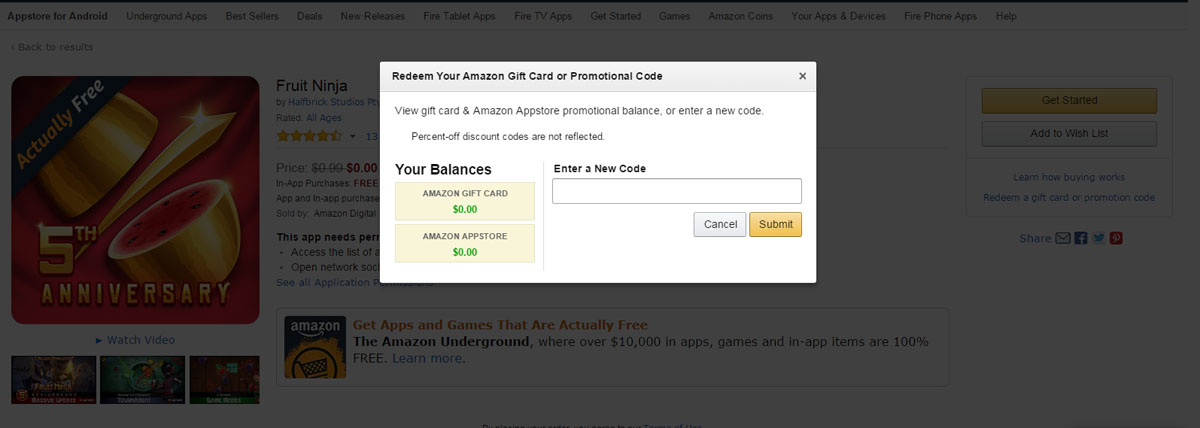This screenshot has width=1200, height=428.
Task: Open the first screenshot thumbnail
Action: click(x=54, y=380)
